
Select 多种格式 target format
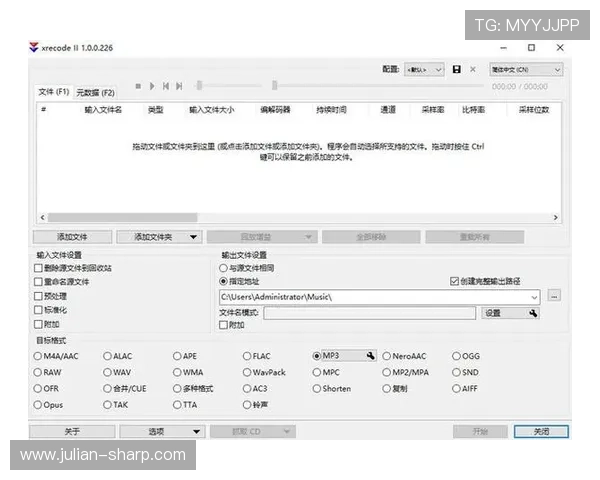point(177,389)
